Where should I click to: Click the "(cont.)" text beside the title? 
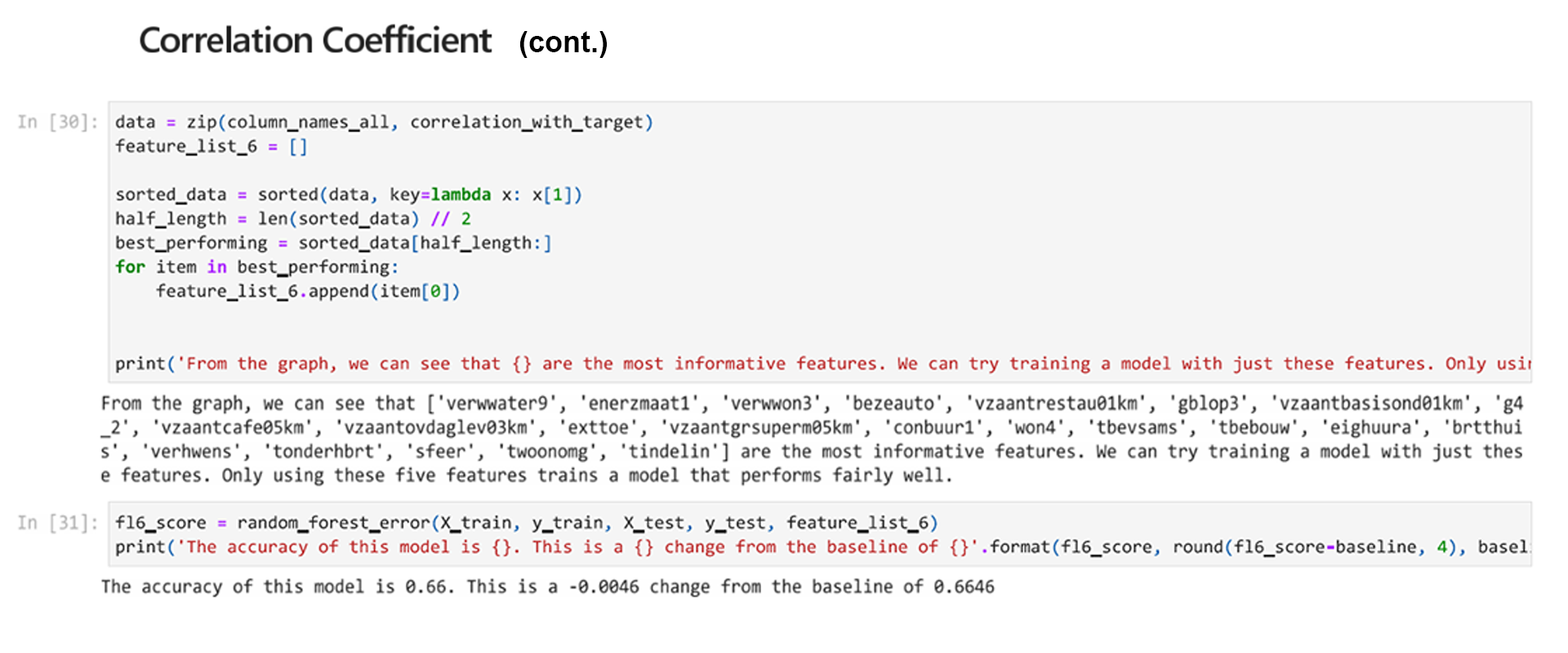pos(563,42)
